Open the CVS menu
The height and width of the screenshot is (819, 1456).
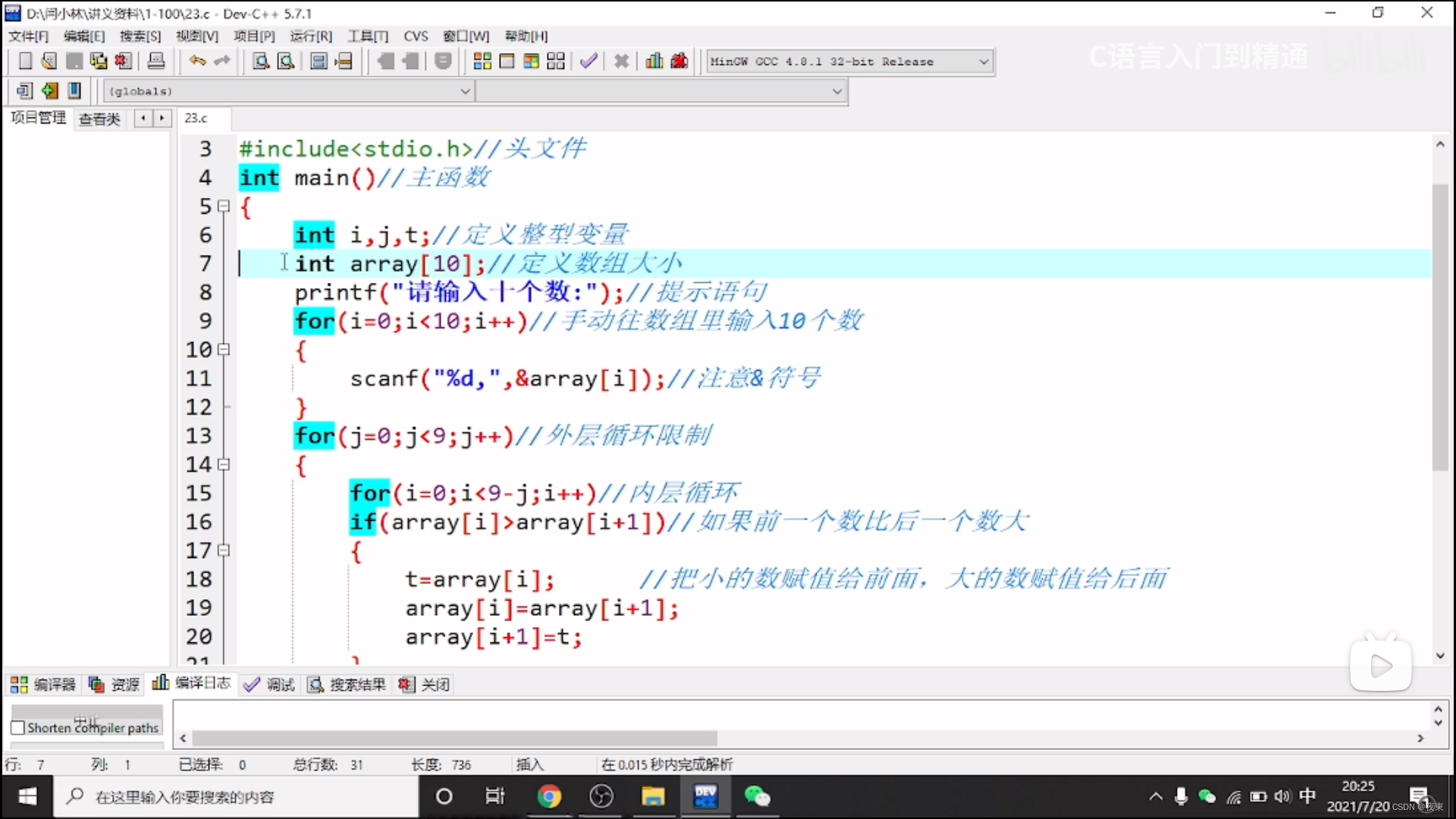(x=416, y=36)
